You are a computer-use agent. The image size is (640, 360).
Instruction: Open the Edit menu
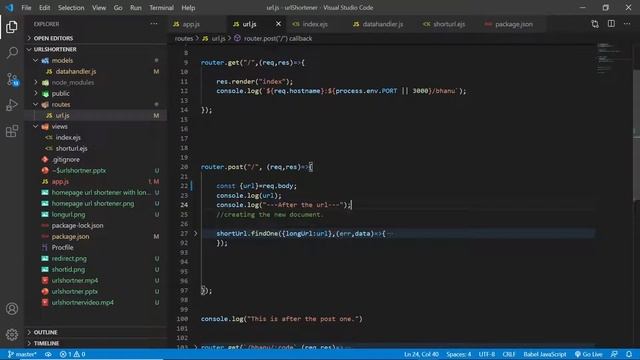click(44, 8)
